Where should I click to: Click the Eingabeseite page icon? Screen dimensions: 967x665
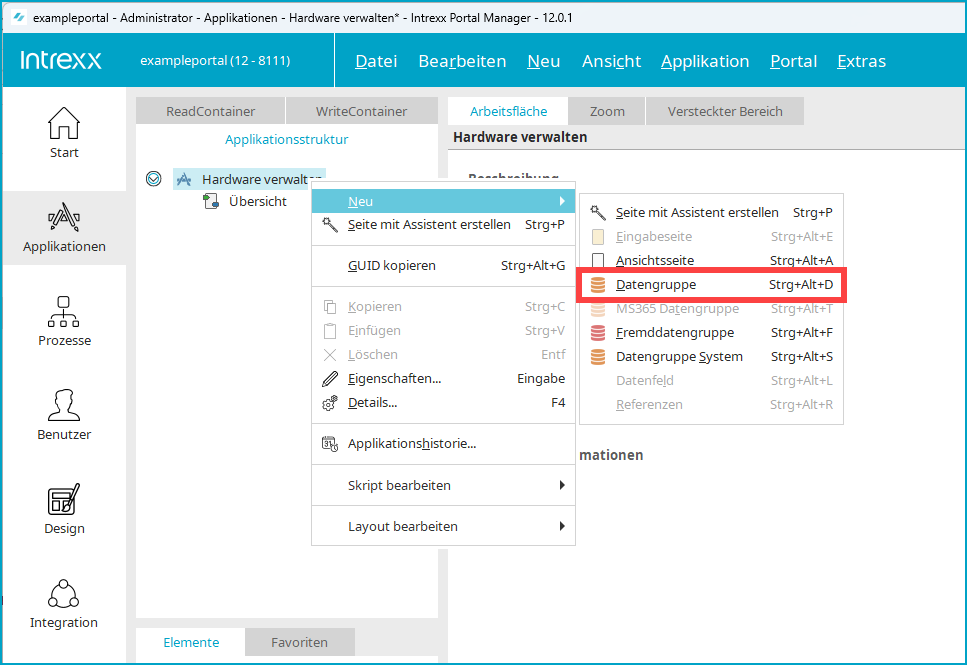pyautogui.click(x=598, y=236)
